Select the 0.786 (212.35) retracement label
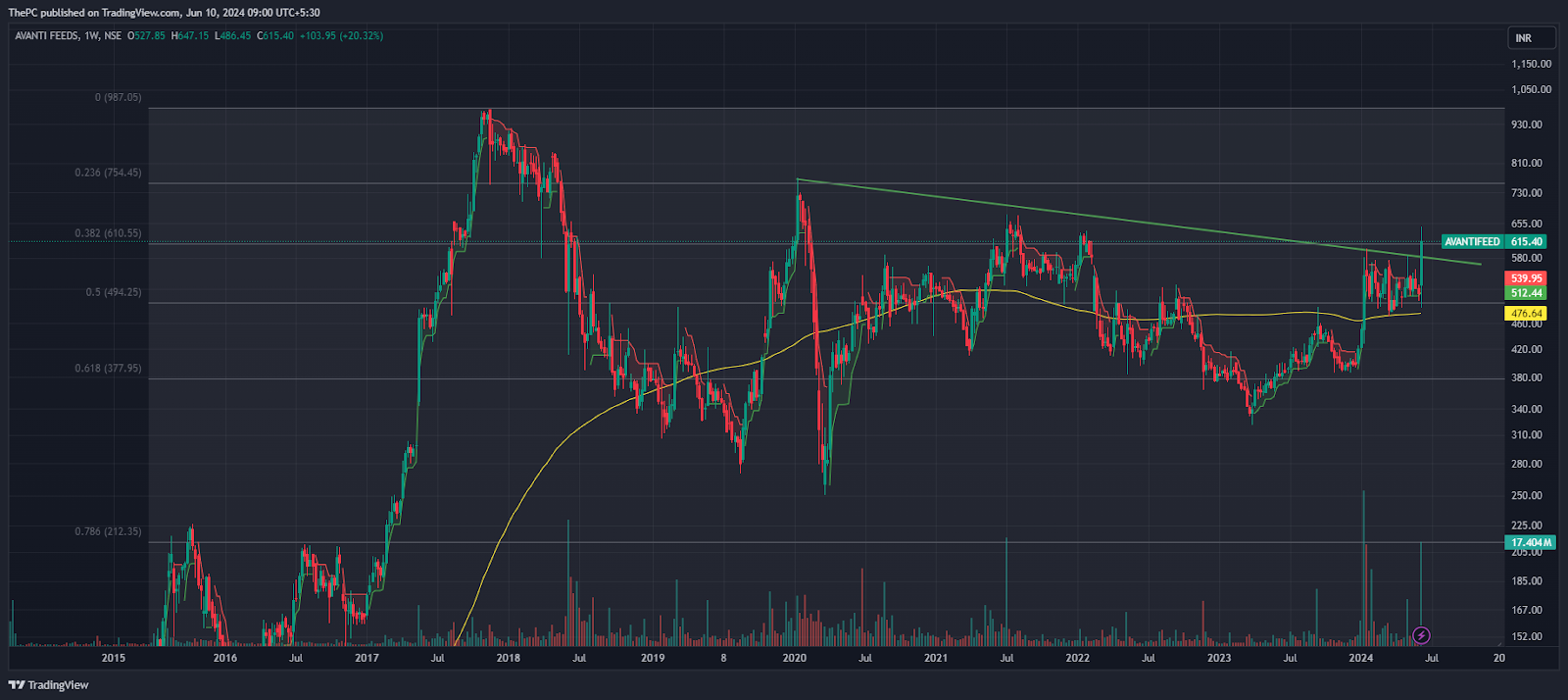1568x700 pixels. click(108, 531)
